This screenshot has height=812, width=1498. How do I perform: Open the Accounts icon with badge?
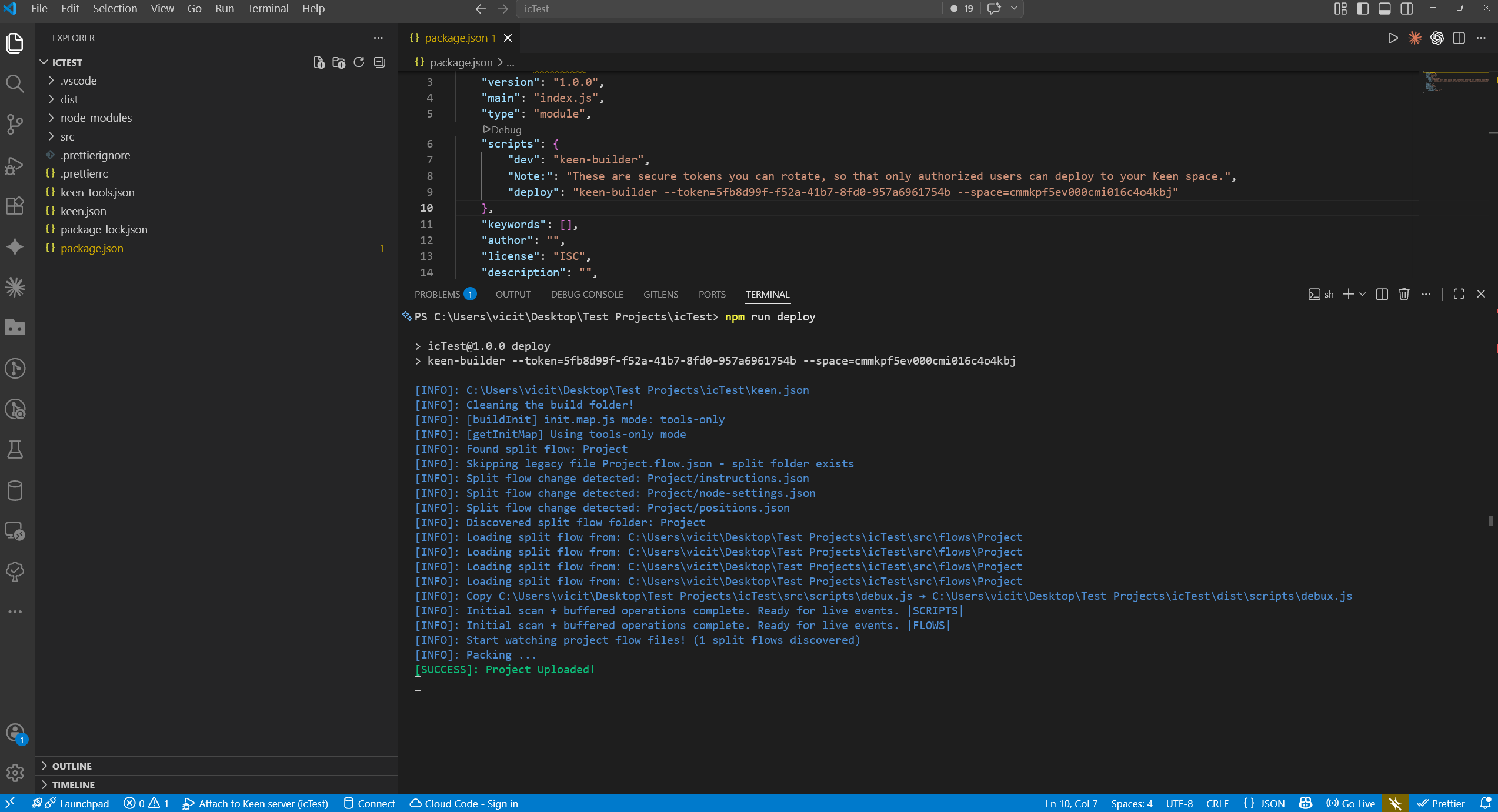pyautogui.click(x=15, y=733)
